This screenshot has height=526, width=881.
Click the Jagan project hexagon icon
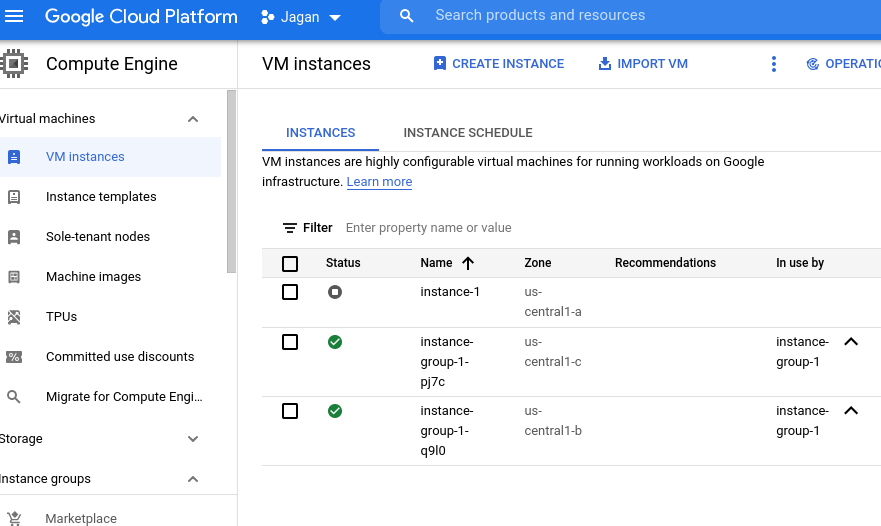[x=267, y=17]
